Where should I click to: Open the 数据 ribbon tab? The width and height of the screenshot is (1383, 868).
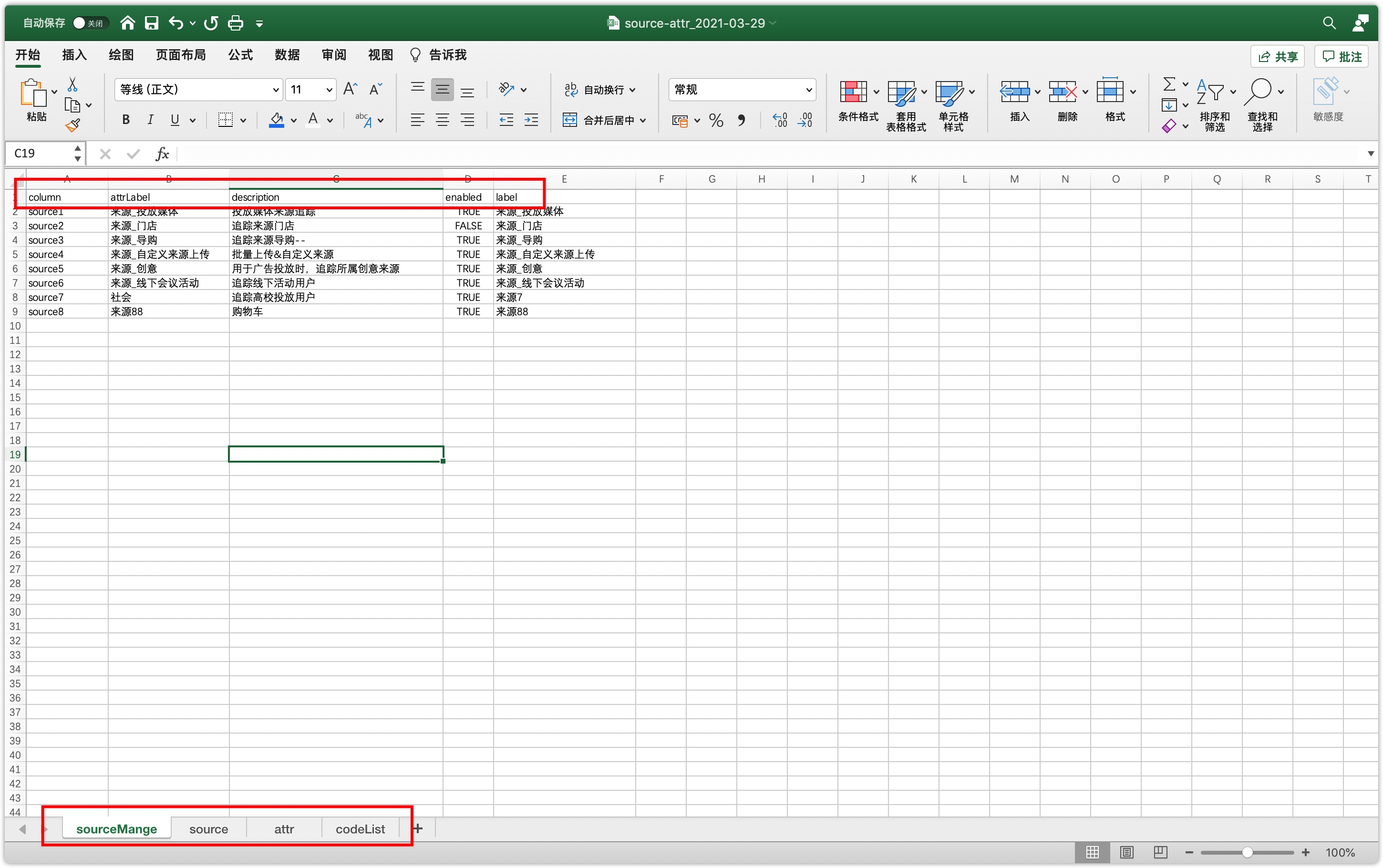pyautogui.click(x=287, y=55)
